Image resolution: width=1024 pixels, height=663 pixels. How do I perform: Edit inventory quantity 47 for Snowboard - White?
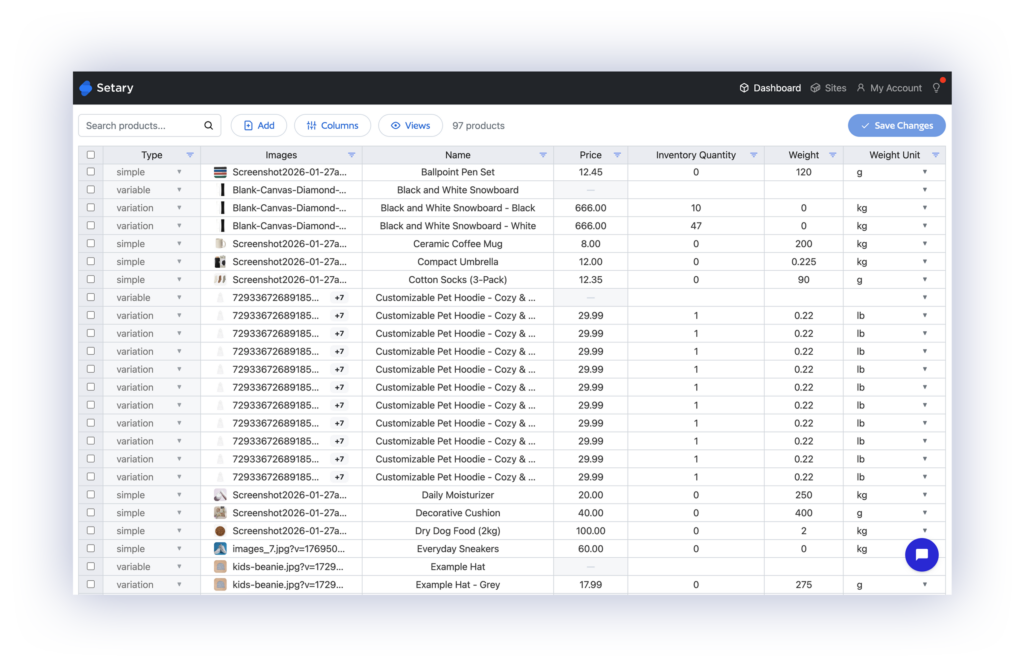696,226
